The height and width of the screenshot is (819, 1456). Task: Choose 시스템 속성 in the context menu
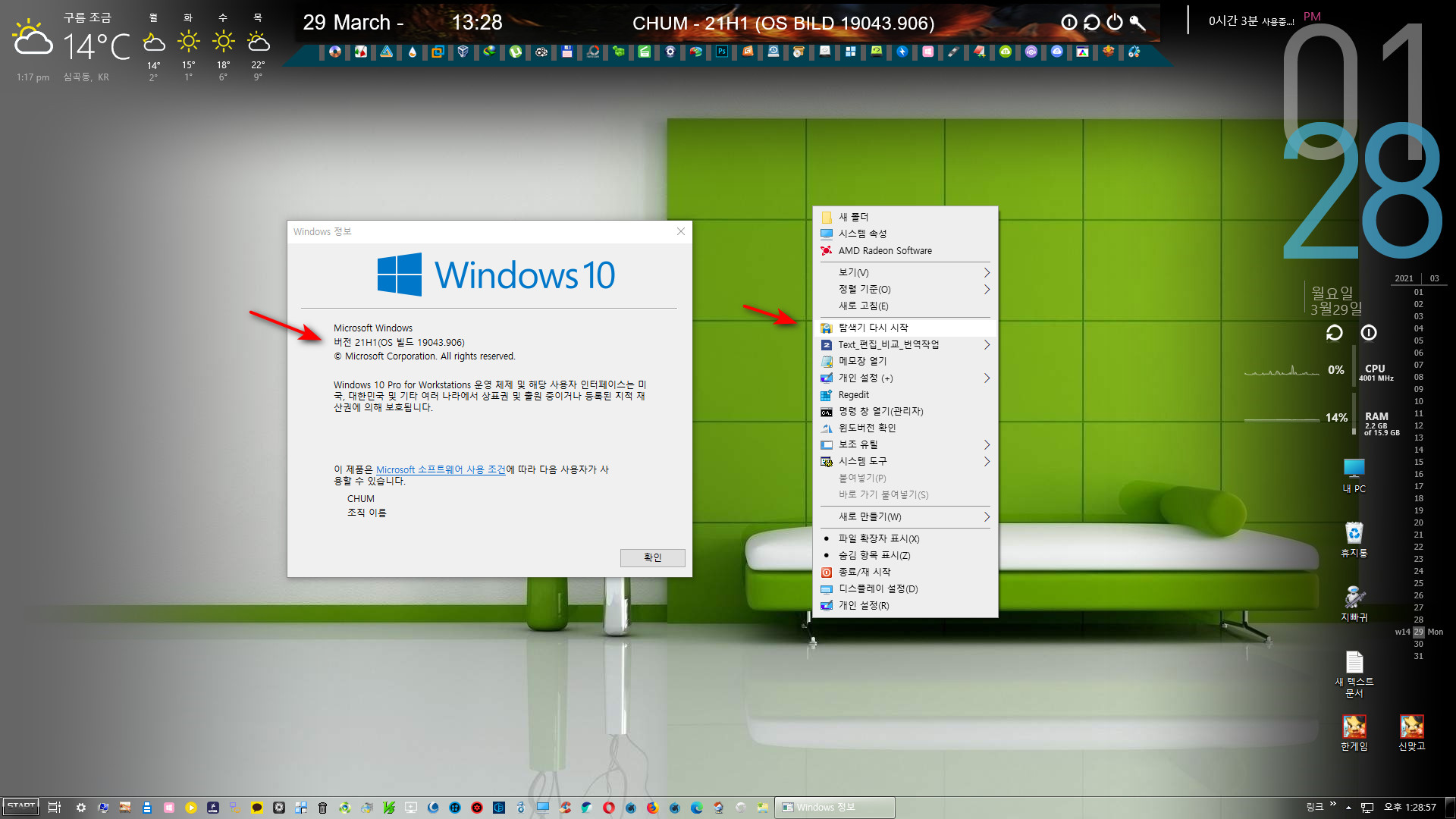905,234
